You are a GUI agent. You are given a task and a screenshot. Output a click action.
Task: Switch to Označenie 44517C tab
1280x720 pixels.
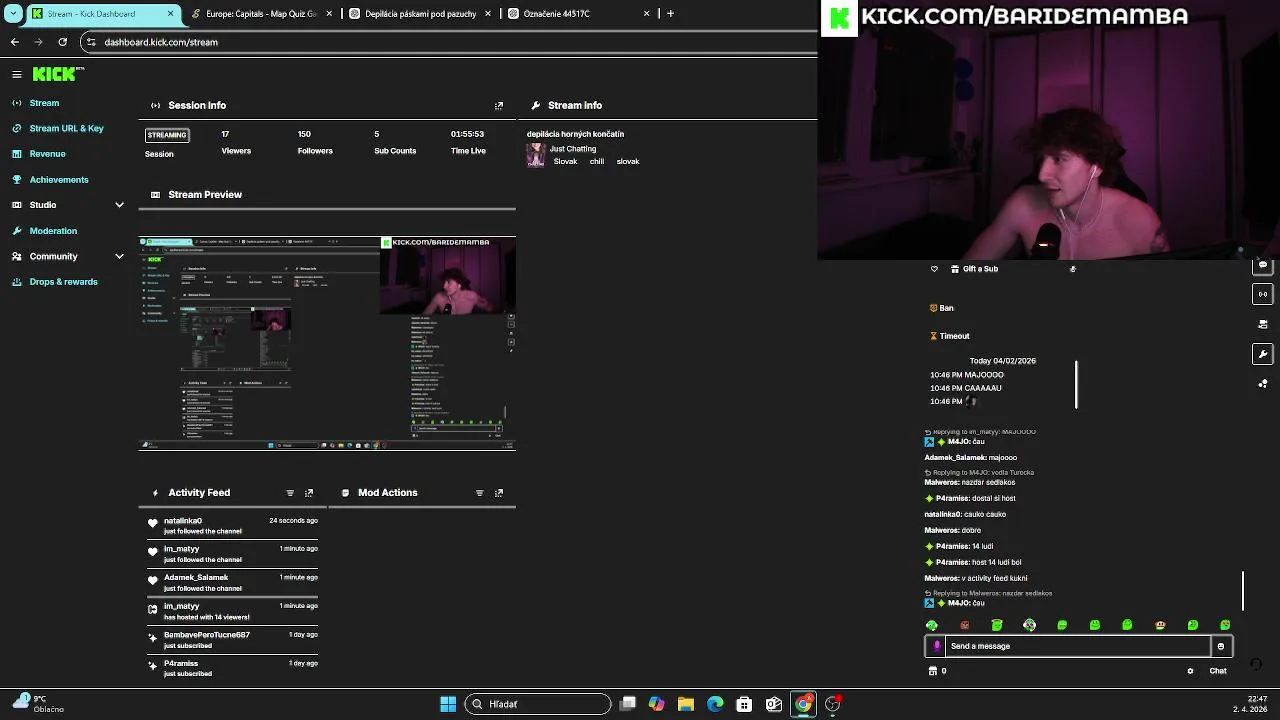tap(579, 14)
